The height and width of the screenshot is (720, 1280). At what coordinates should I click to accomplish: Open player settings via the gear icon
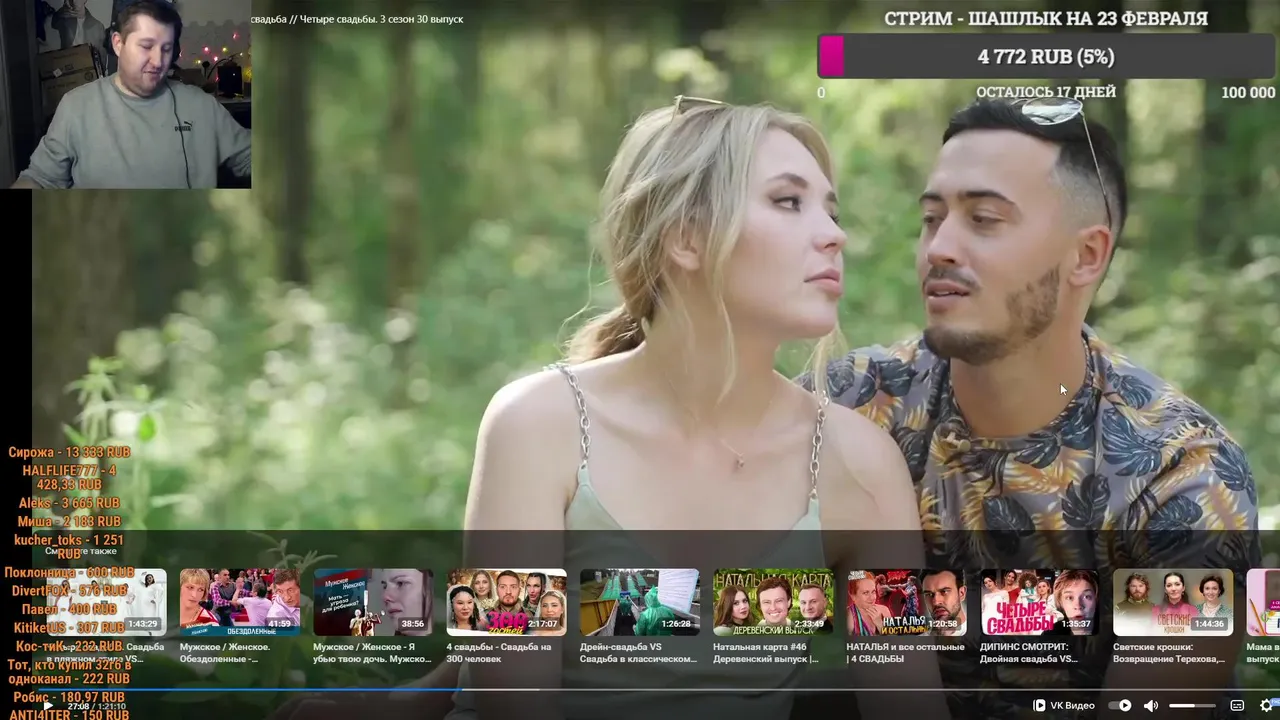point(1267,706)
